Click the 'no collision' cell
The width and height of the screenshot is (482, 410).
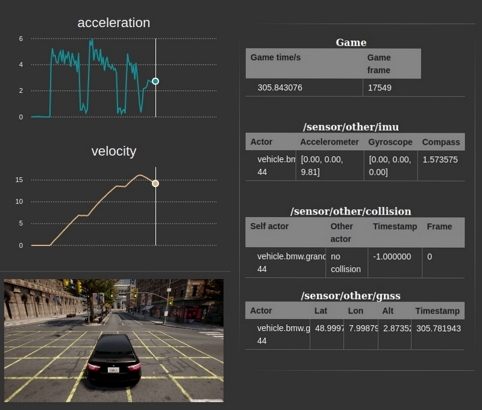[x=346, y=263]
